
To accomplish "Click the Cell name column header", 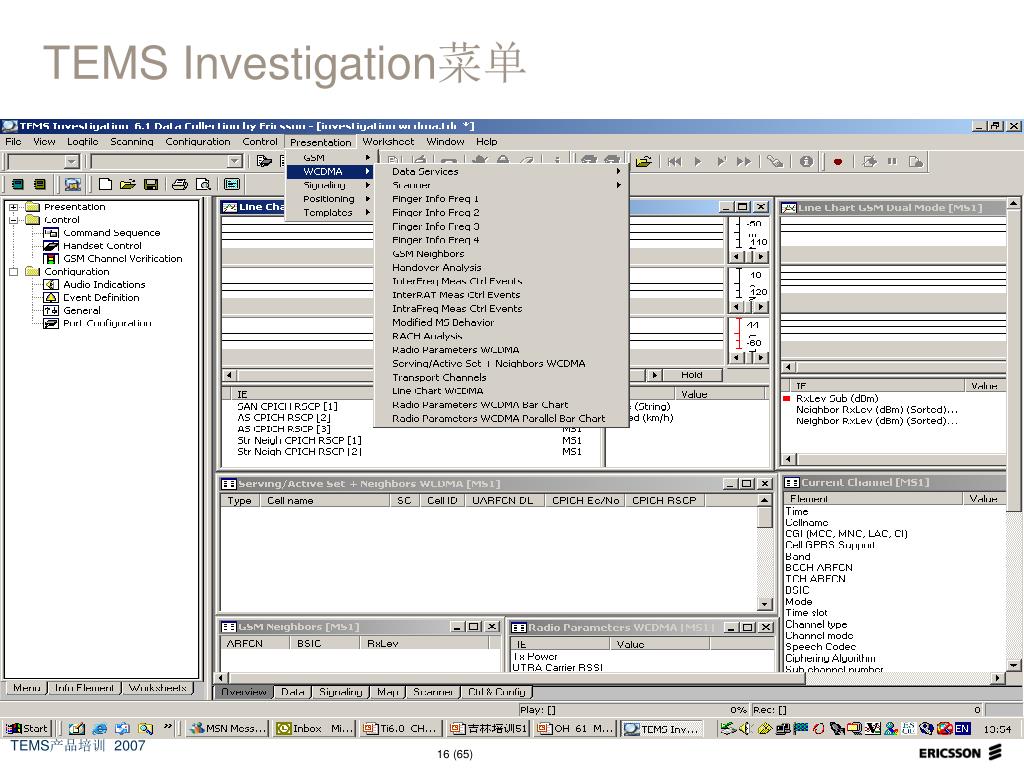I will (325, 501).
